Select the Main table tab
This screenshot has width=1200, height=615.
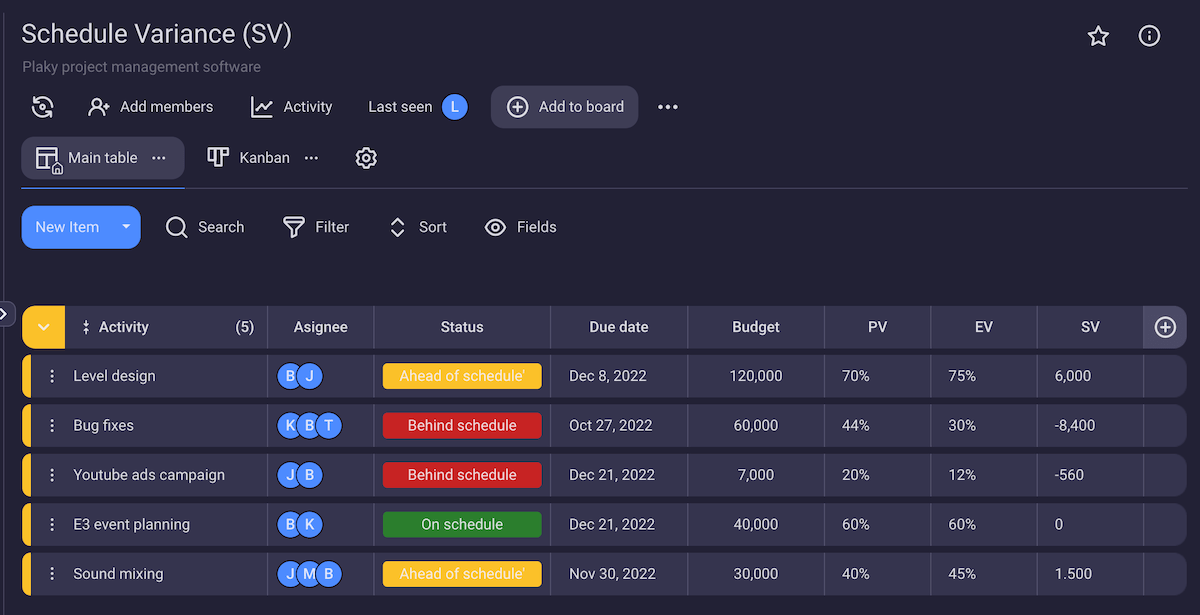pyautogui.click(x=103, y=158)
